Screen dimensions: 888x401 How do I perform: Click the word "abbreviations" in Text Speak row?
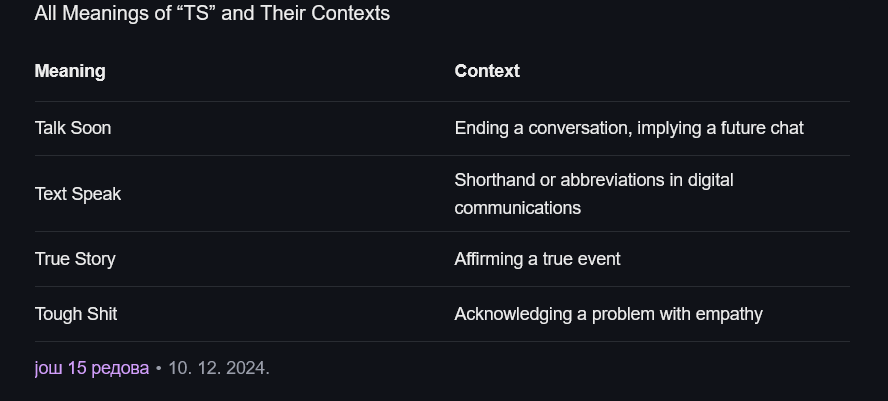(612, 180)
